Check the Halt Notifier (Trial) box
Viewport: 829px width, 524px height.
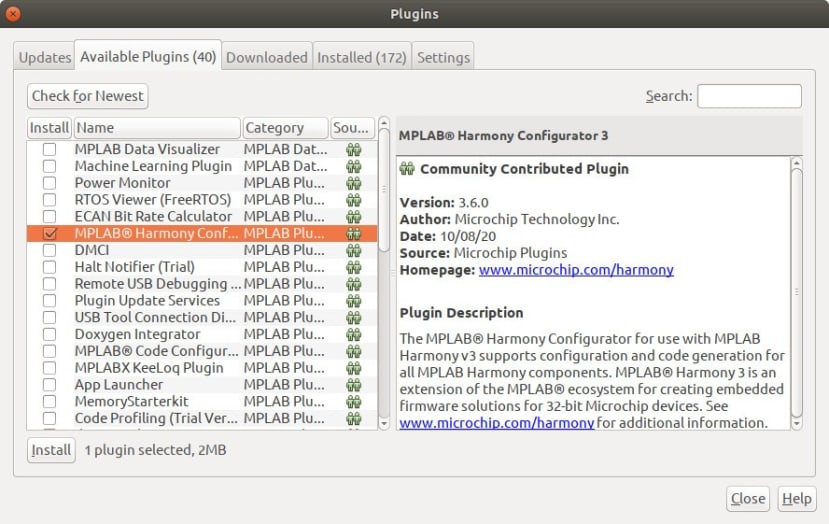click(x=49, y=267)
